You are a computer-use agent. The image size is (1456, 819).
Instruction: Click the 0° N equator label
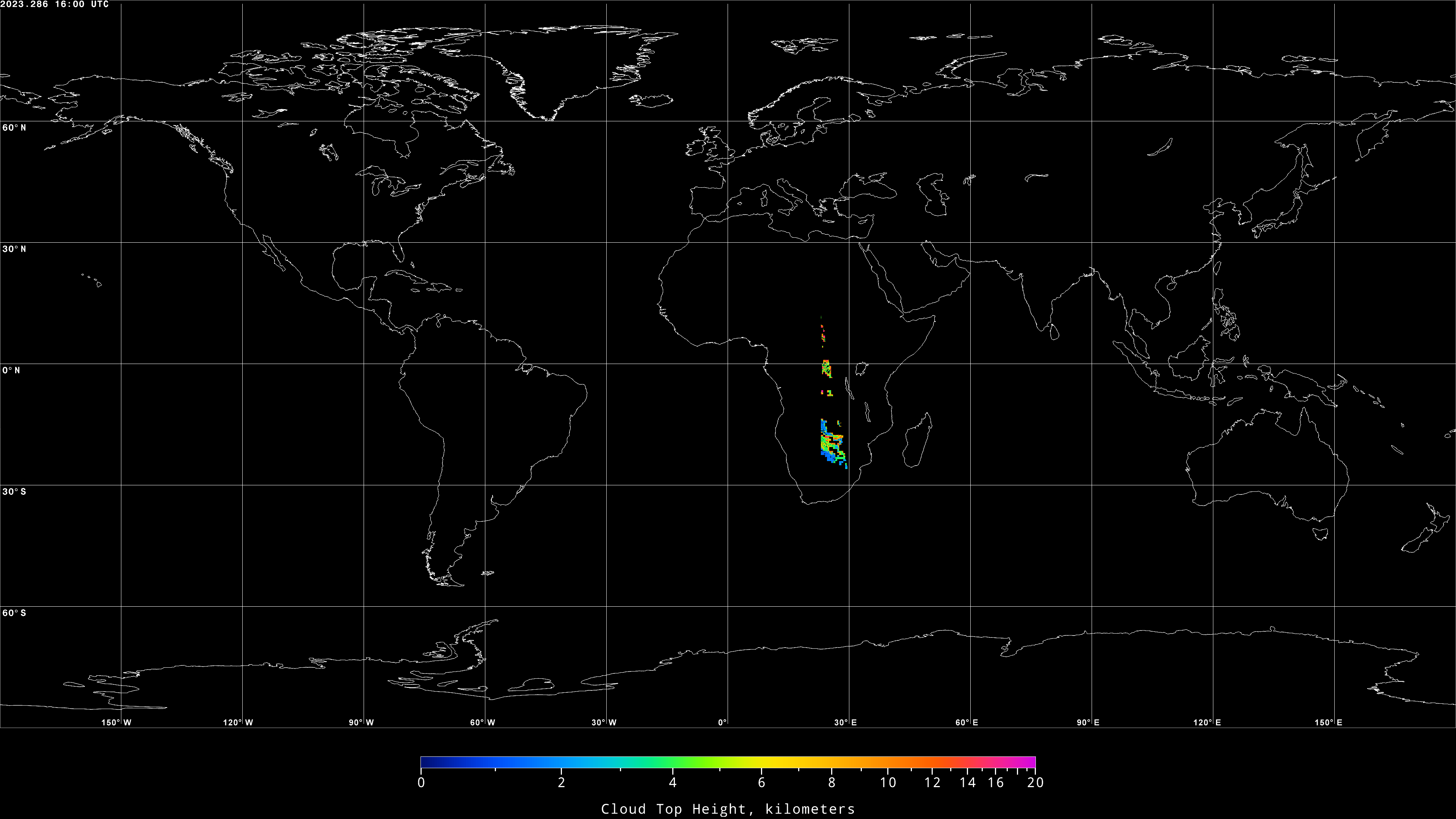pyautogui.click(x=11, y=371)
